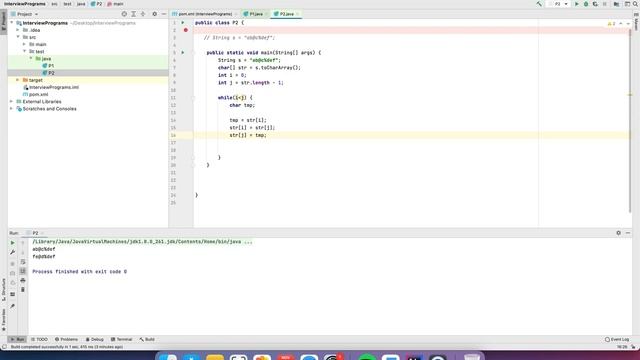
Task: Expand the .idea folder
Action: pos(18,30)
